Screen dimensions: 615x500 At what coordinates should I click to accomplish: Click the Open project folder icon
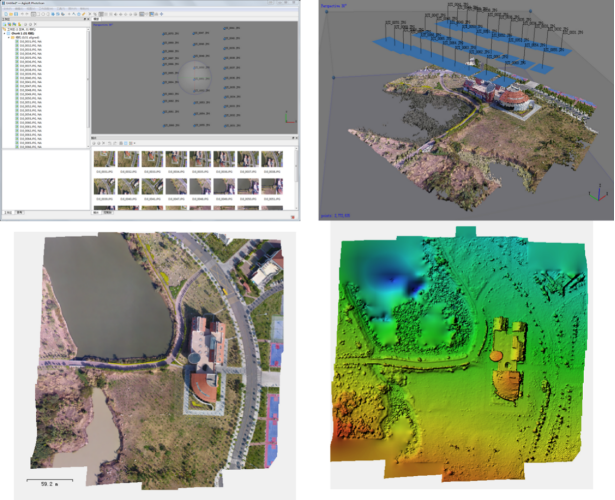tap(11, 14)
